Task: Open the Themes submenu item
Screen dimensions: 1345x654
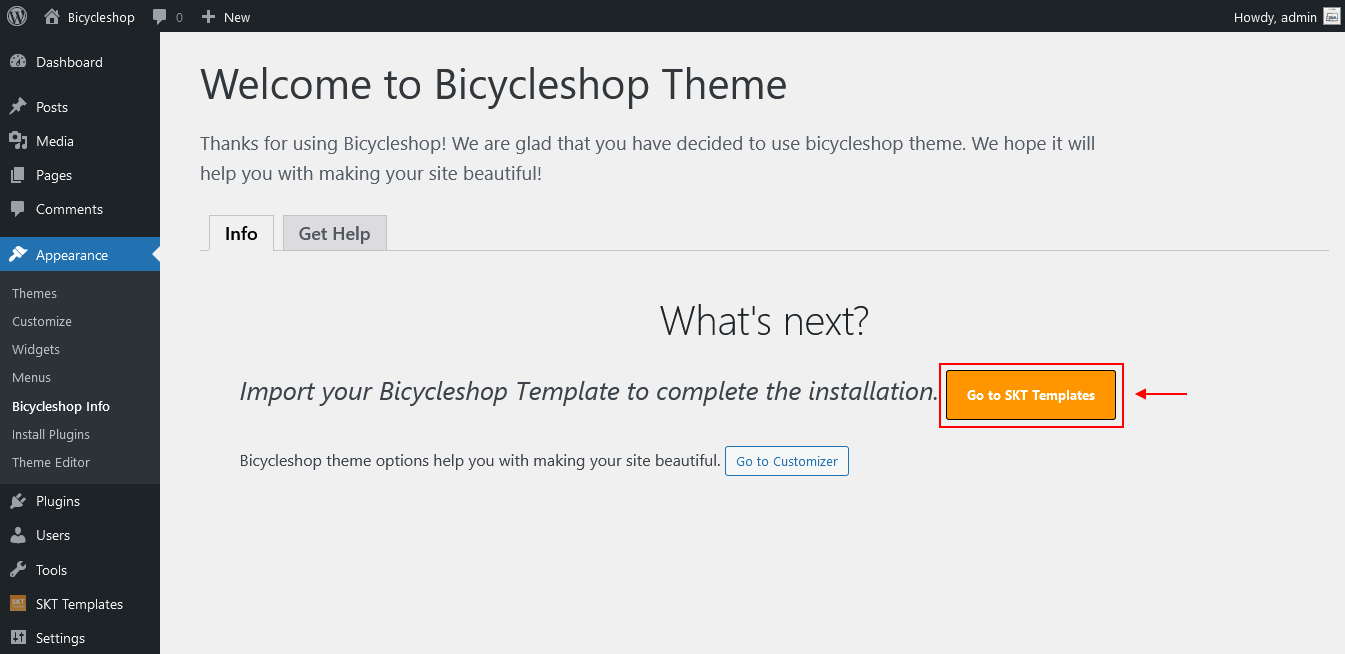Action: 34,293
